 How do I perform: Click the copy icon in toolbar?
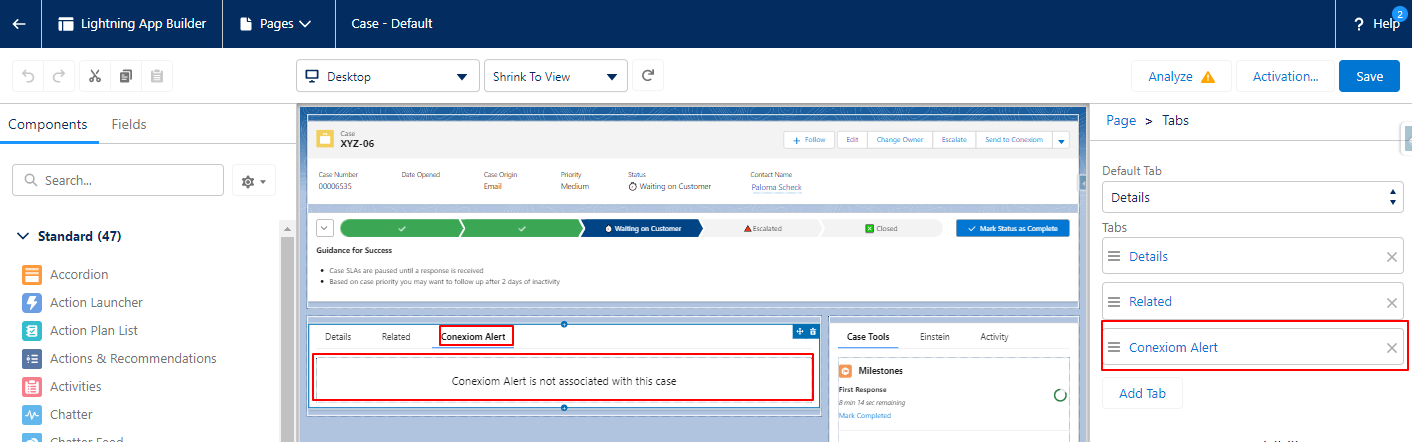click(x=126, y=77)
